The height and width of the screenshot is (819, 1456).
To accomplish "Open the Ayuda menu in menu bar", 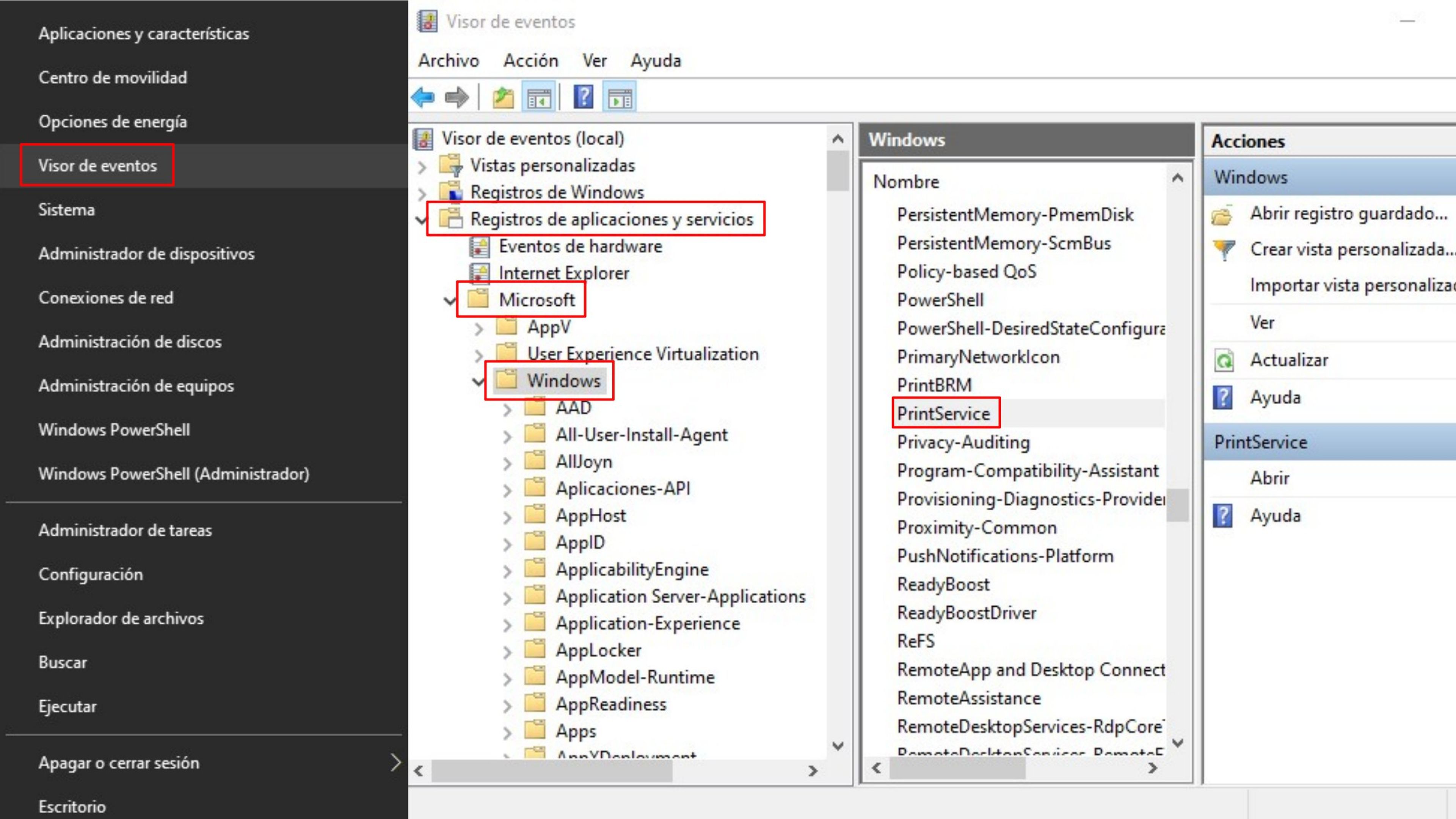I will [x=656, y=61].
